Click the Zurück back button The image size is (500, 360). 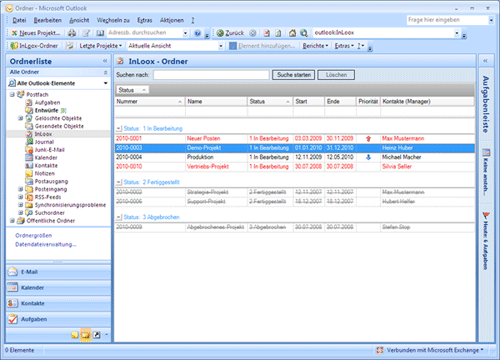tap(230, 33)
